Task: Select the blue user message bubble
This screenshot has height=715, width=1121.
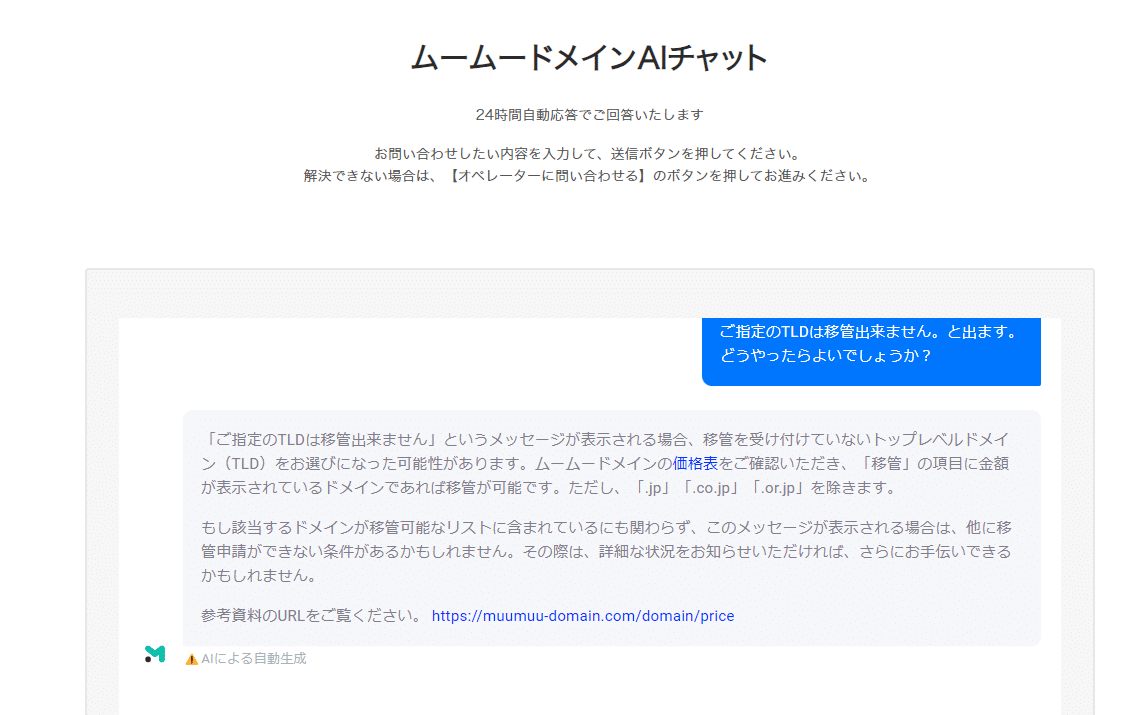Action: pyautogui.click(x=870, y=352)
